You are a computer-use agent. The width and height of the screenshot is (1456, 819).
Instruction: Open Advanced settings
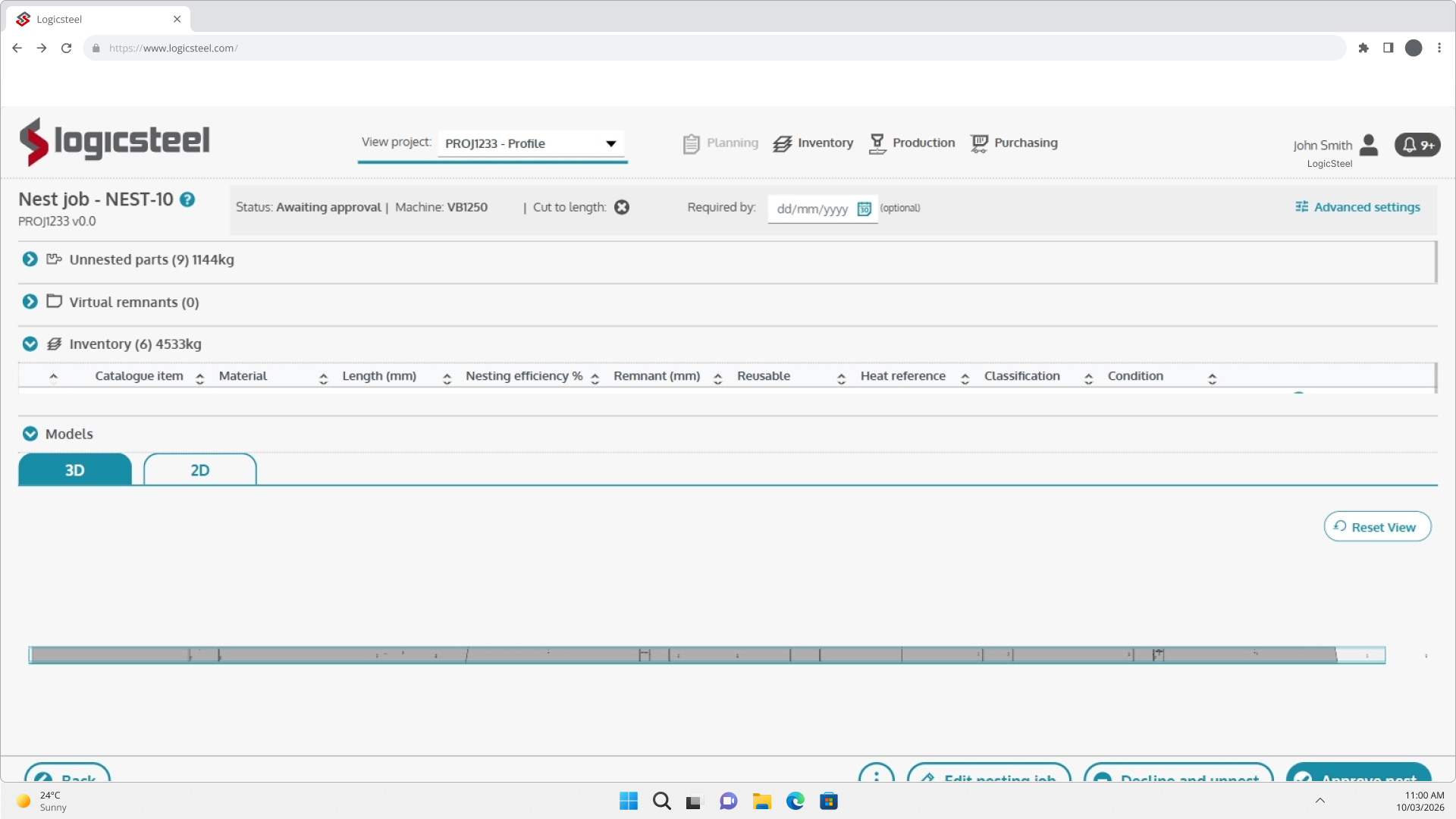click(1357, 207)
